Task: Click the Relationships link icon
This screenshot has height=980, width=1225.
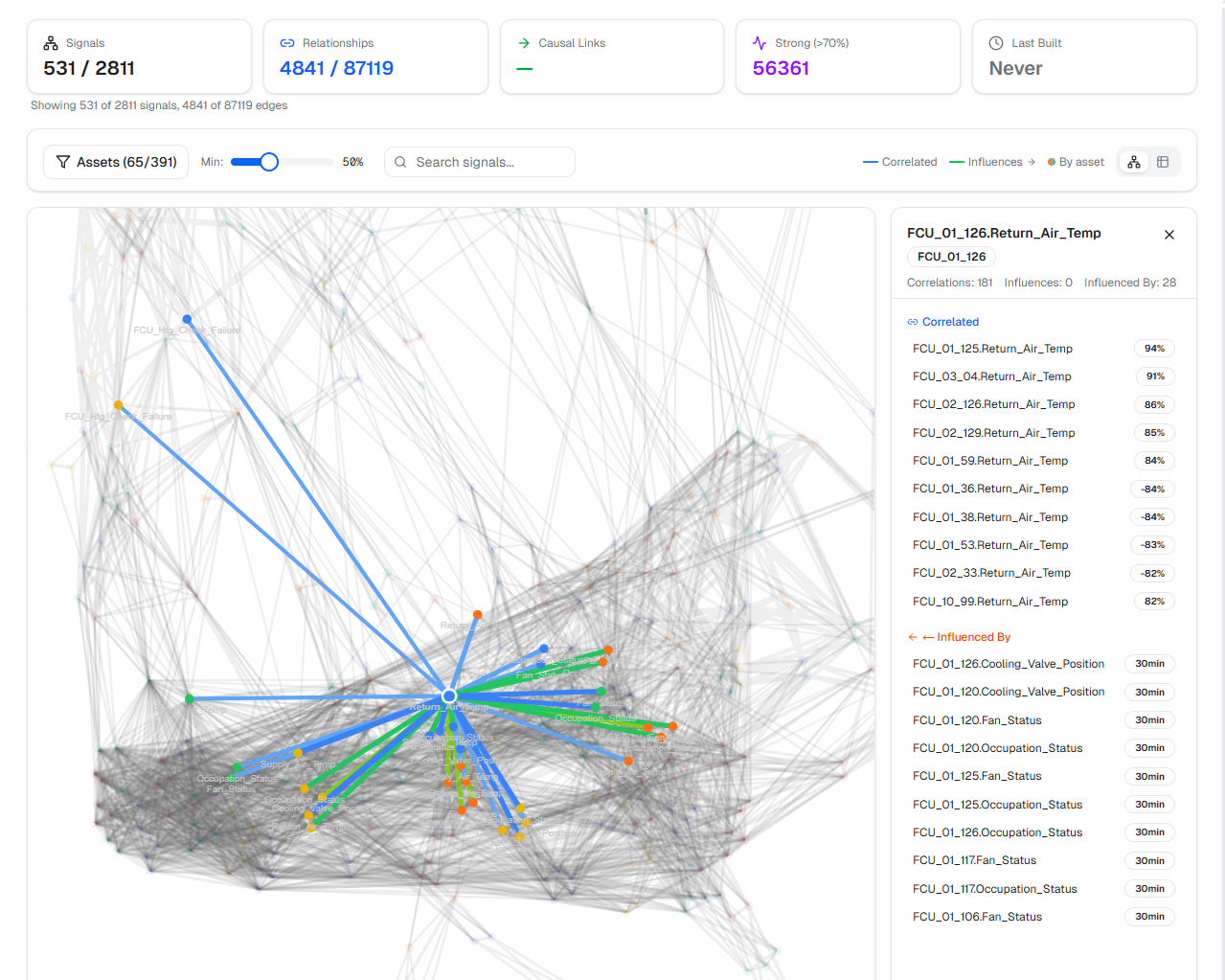Action: 287,43
